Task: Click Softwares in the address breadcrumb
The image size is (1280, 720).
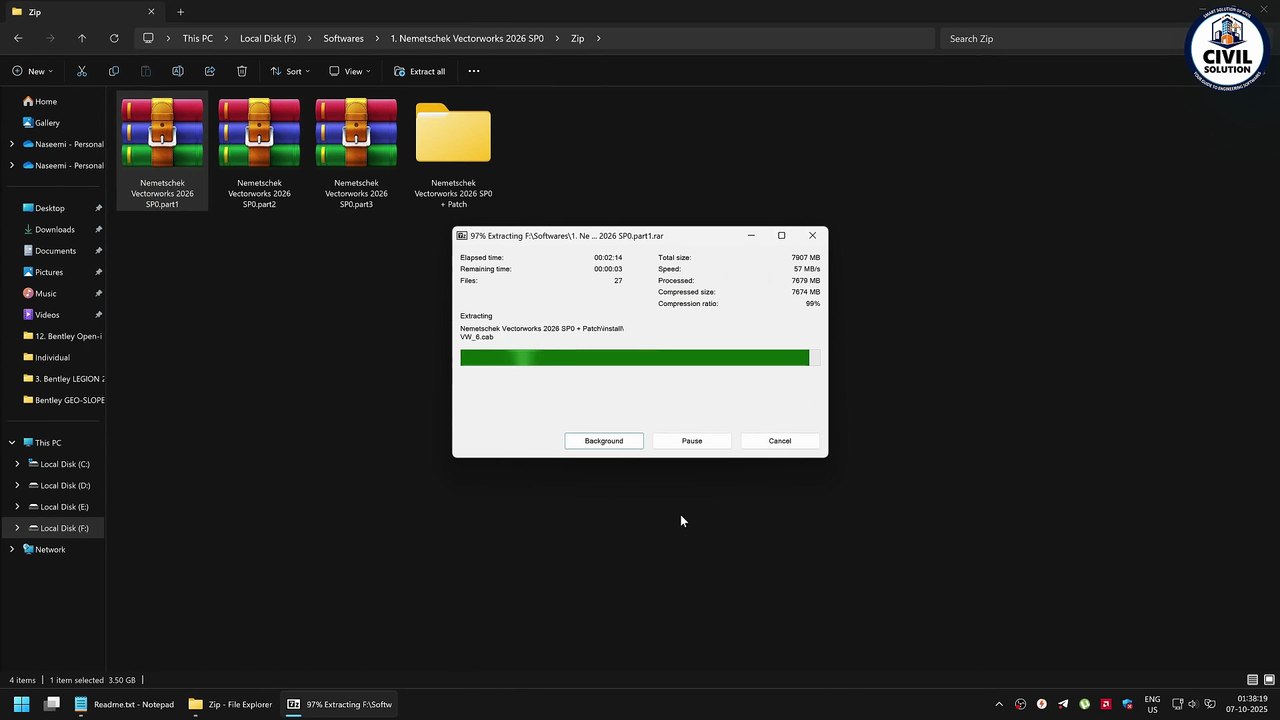Action: point(343,38)
